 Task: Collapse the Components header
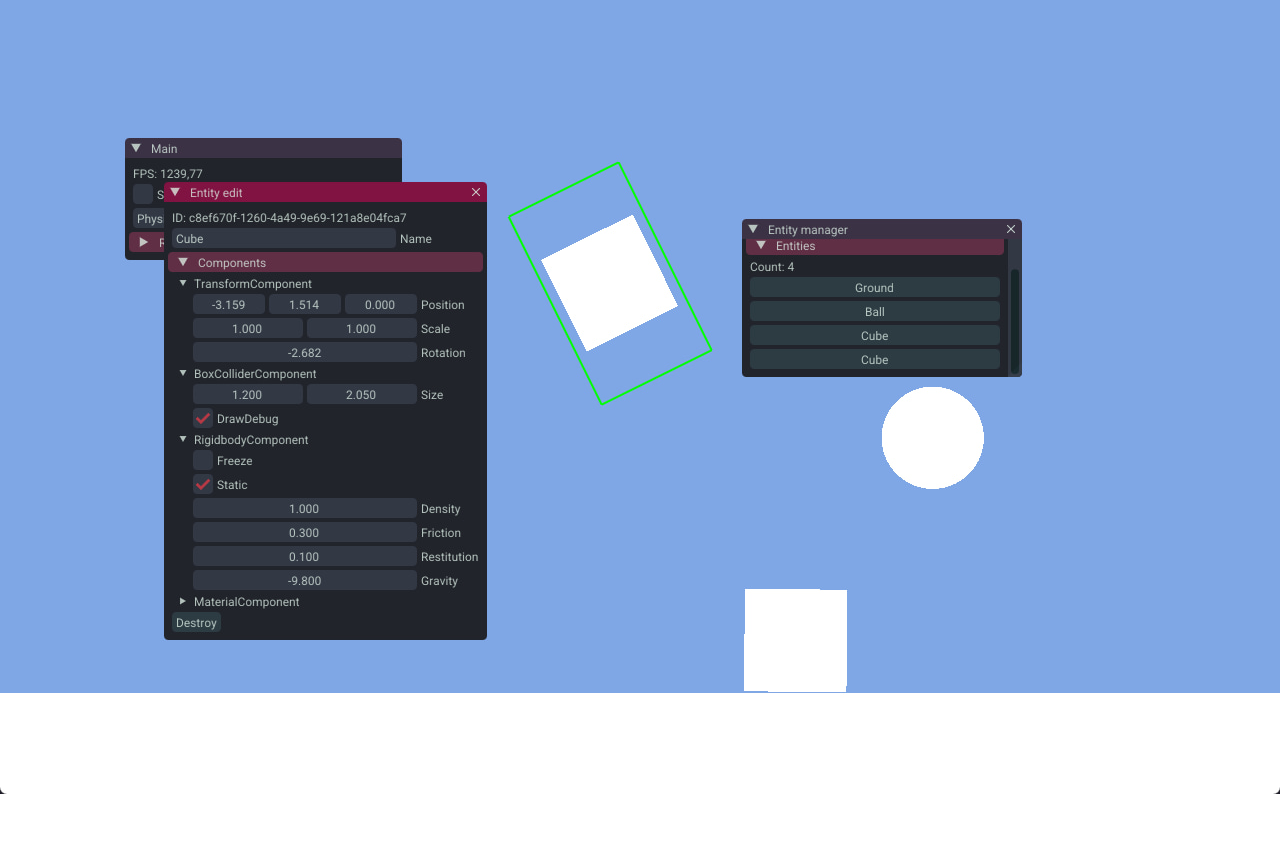click(x=325, y=262)
